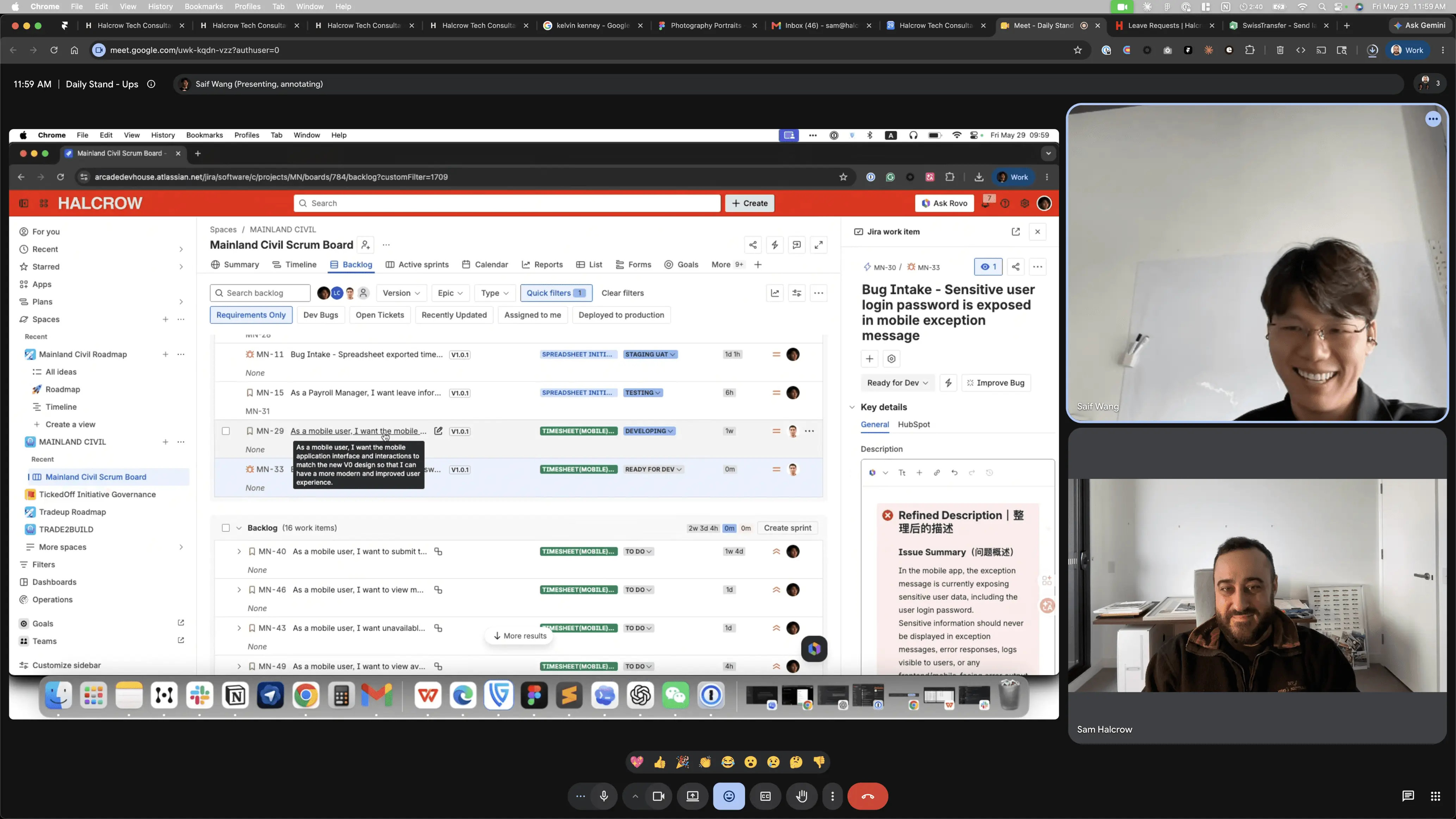Open the Type filter dropdown
Screen dimensions: 1456x819
point(495,293)
